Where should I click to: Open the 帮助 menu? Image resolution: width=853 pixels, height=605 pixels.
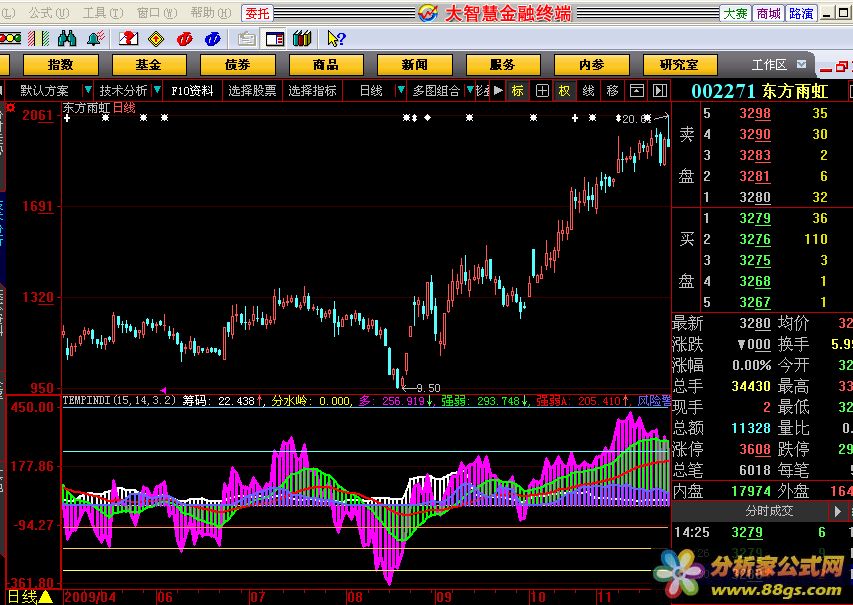coord(210,13)
